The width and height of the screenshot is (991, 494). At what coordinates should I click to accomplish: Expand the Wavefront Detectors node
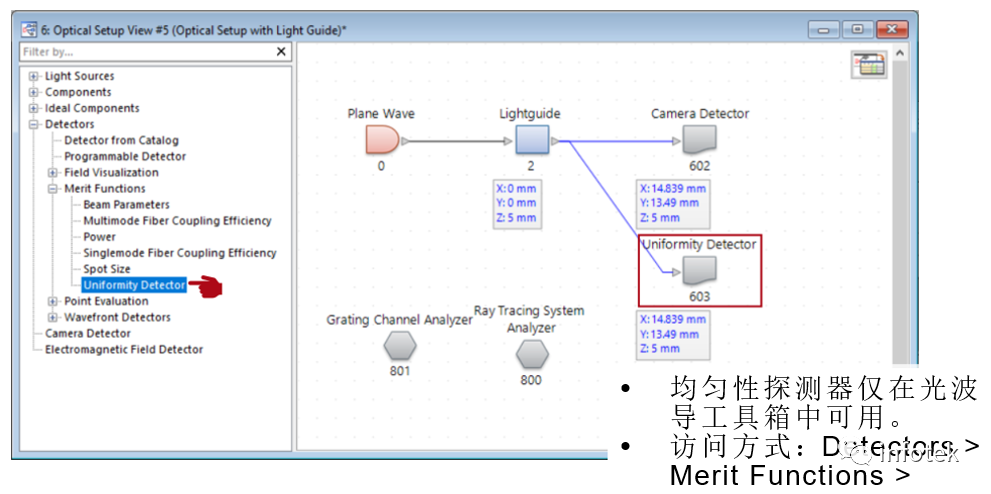[53, 317]
